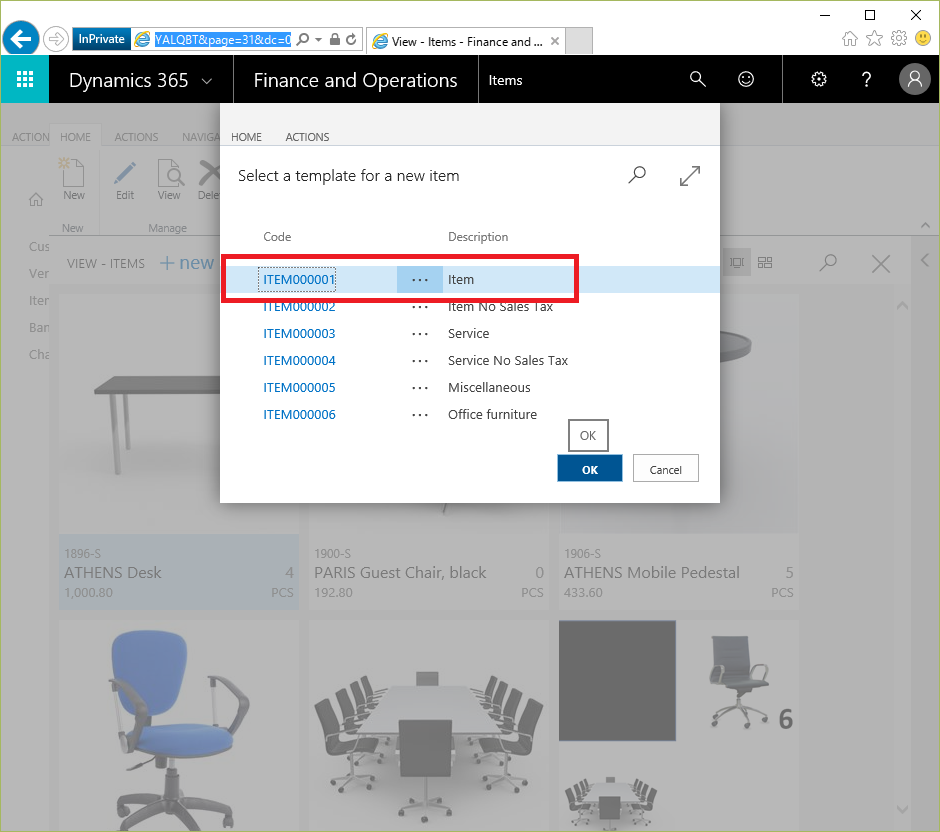This screenshot has height=832, width=940.
Task: Expand the side pane chevron next to the Items close X
Action: [925, 260]
